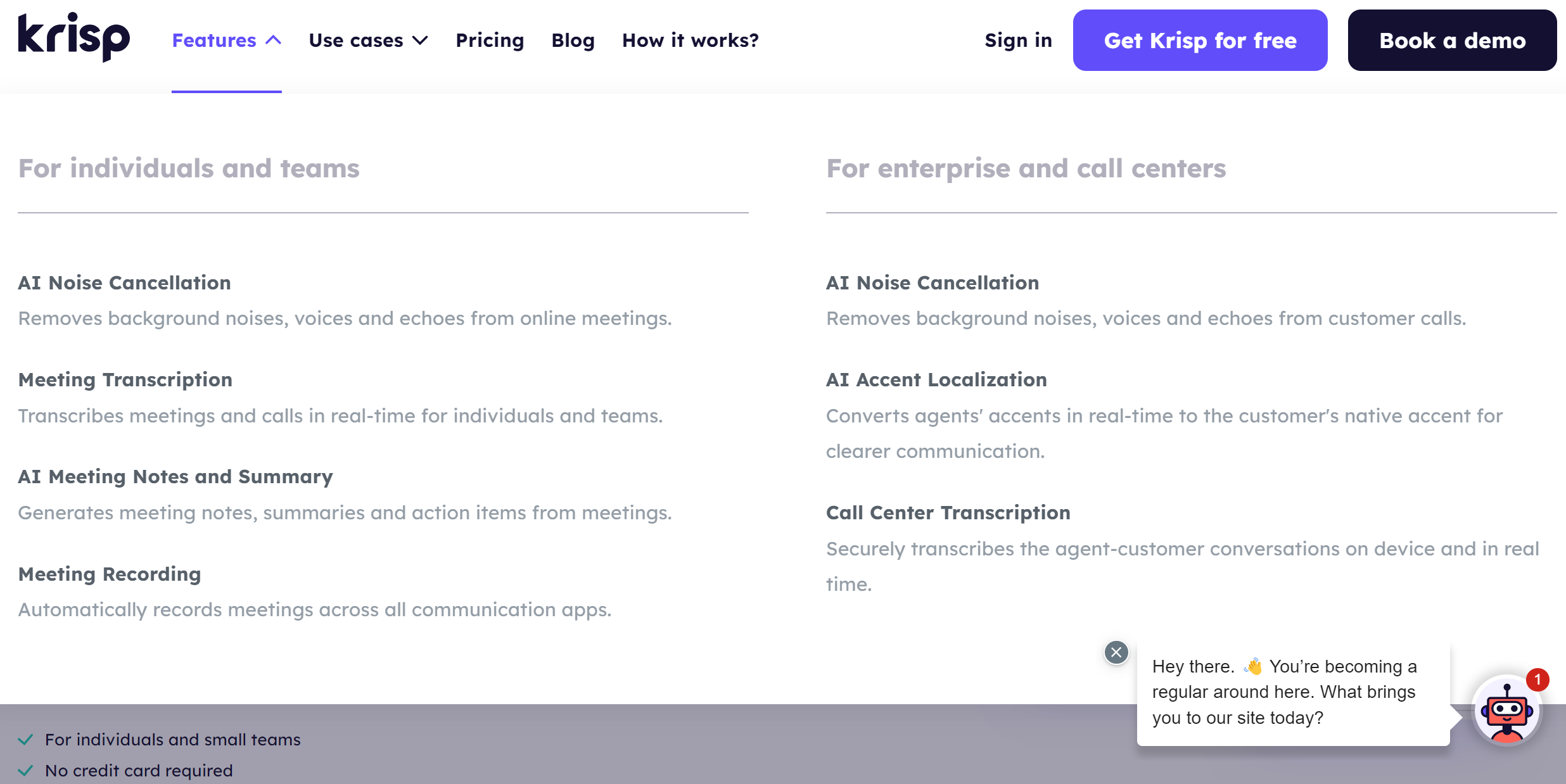Screen dimensions: 1566x784
Task: Open Call Center Transcription feature
Action: tap(948, 512)
